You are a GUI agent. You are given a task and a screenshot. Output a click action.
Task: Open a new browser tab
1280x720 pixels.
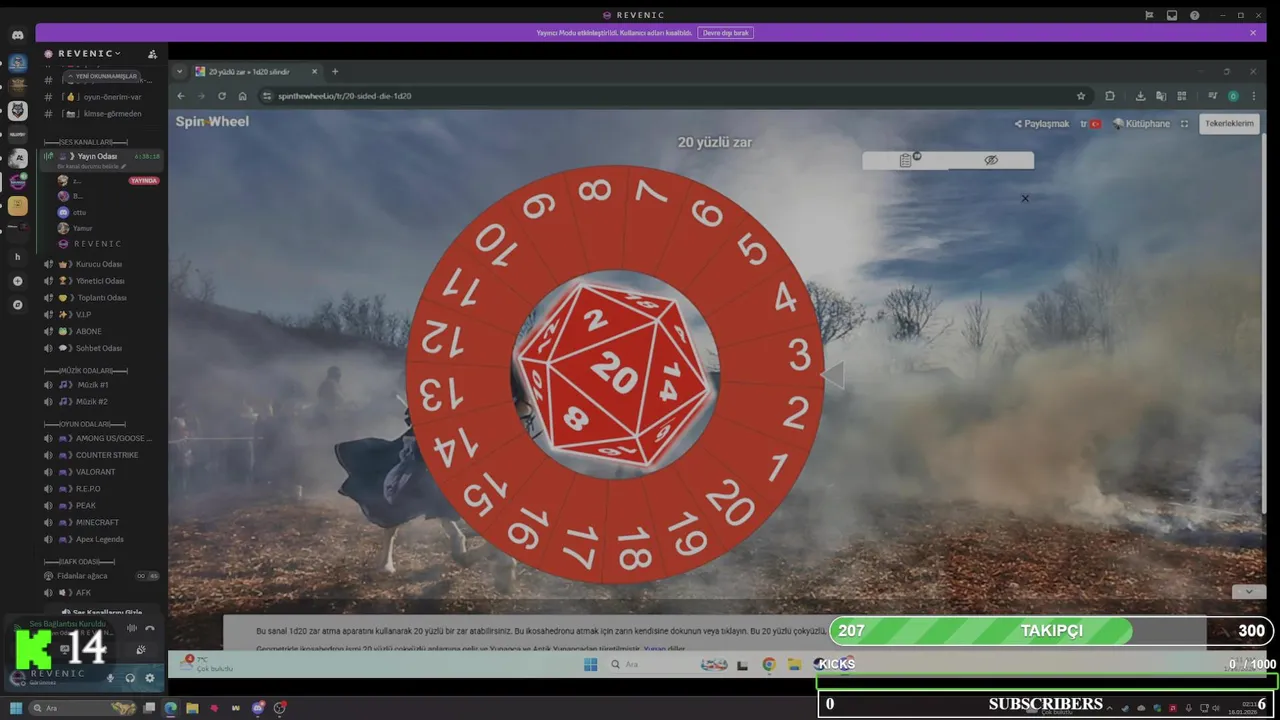[335, 72]
